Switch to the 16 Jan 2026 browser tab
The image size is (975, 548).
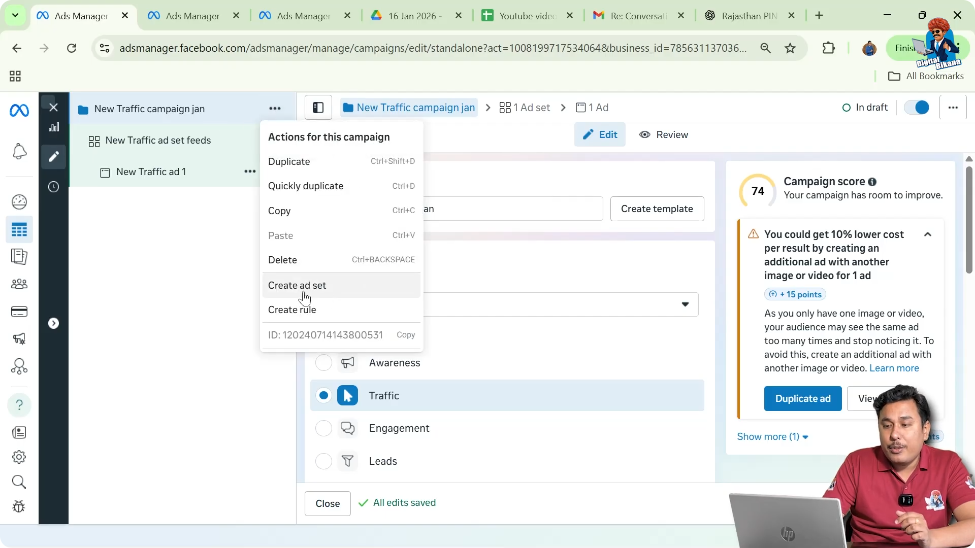tap(417, 16)
